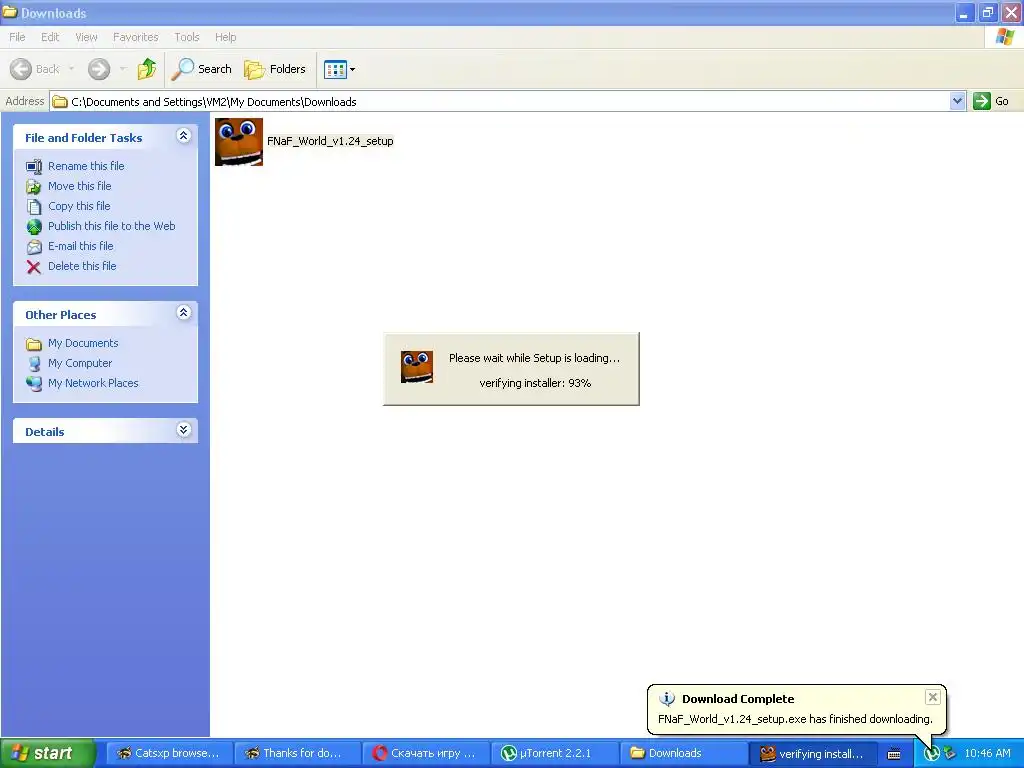Click the My Computer icon in sidebar
The width and height of the screenshot is (1024, 768).
click(34, 364)
